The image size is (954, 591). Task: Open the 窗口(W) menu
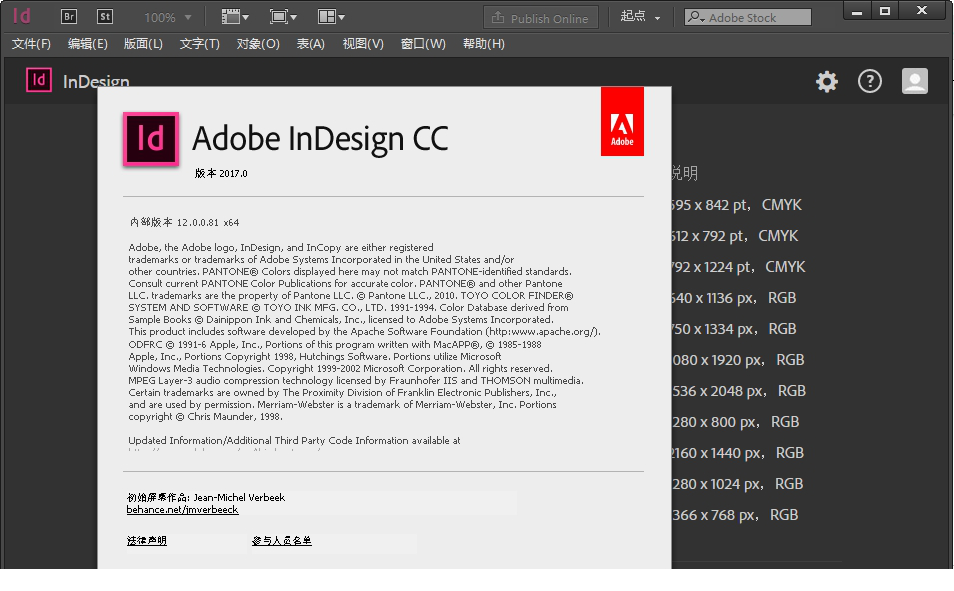(423, 44)
